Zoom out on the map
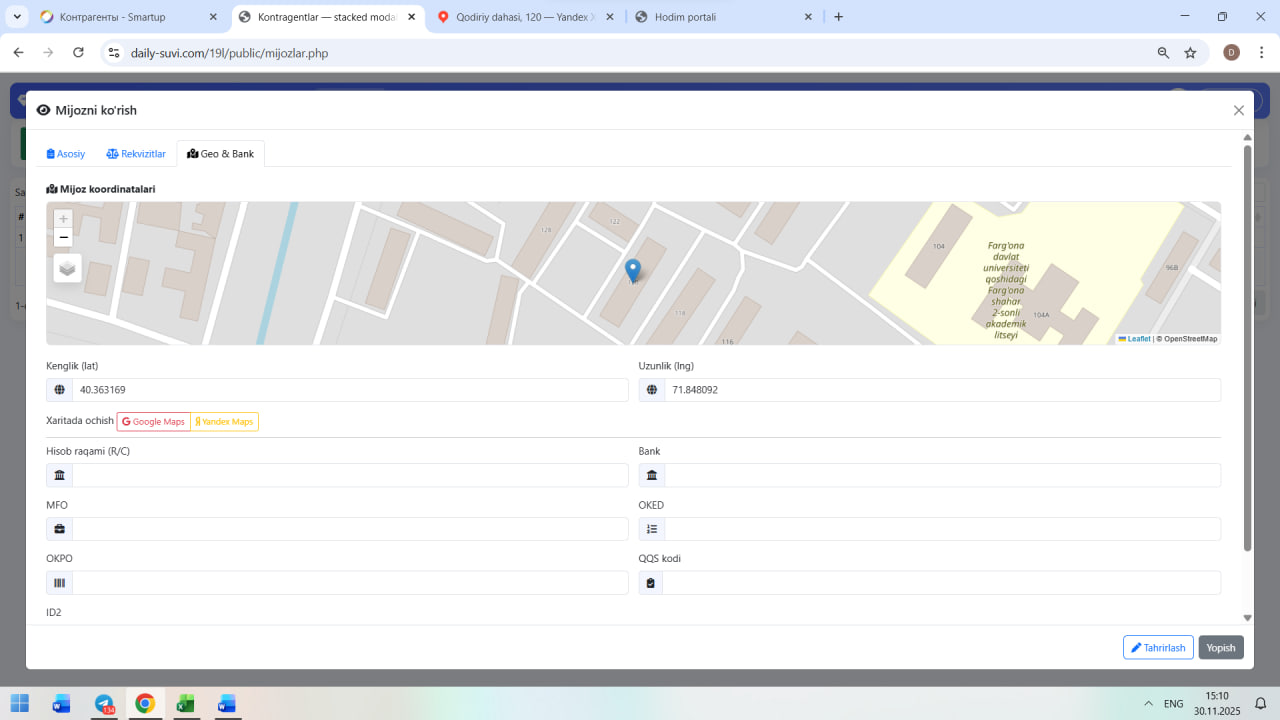 (64, 238)
